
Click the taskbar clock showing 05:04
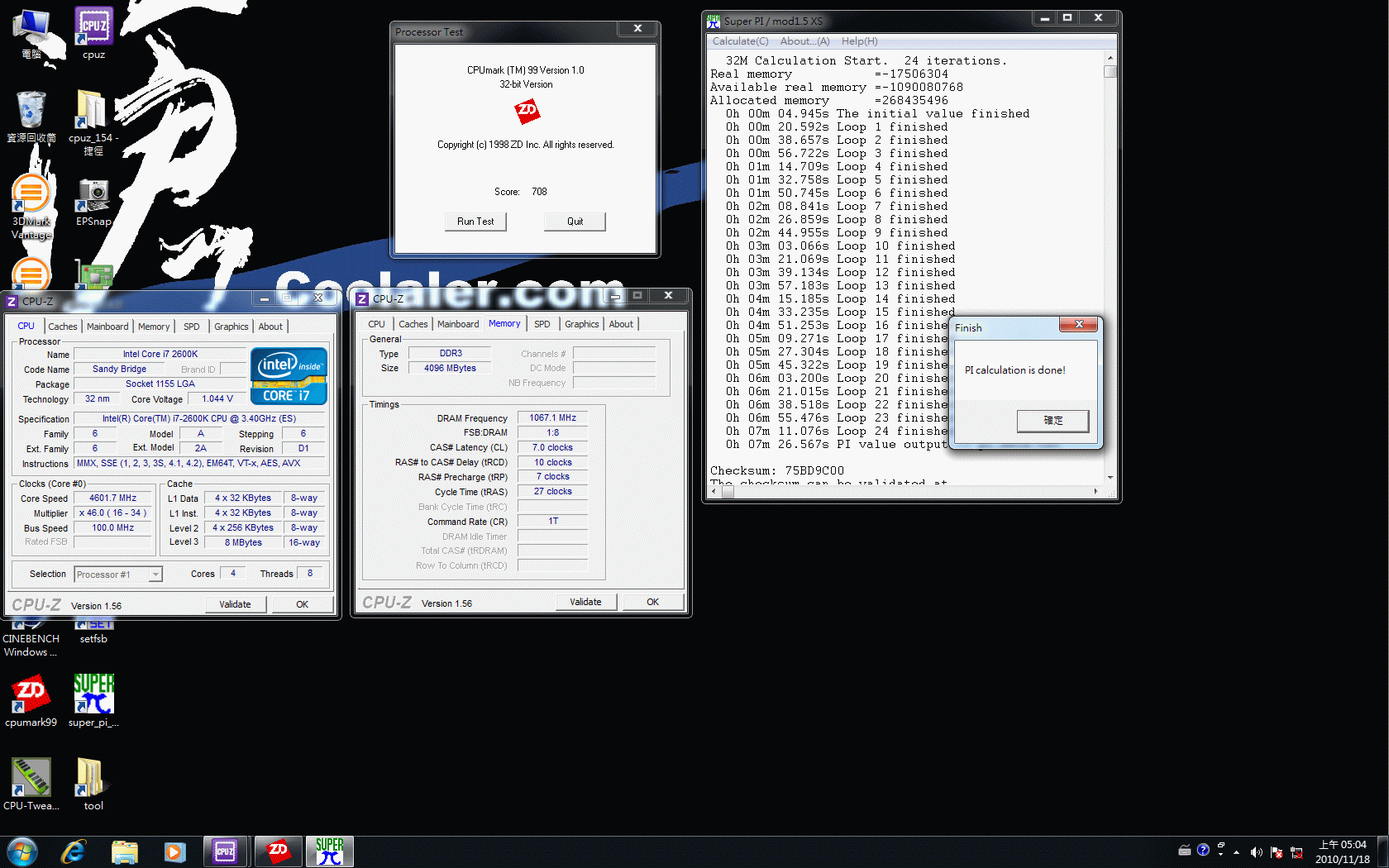point(1343,852)
